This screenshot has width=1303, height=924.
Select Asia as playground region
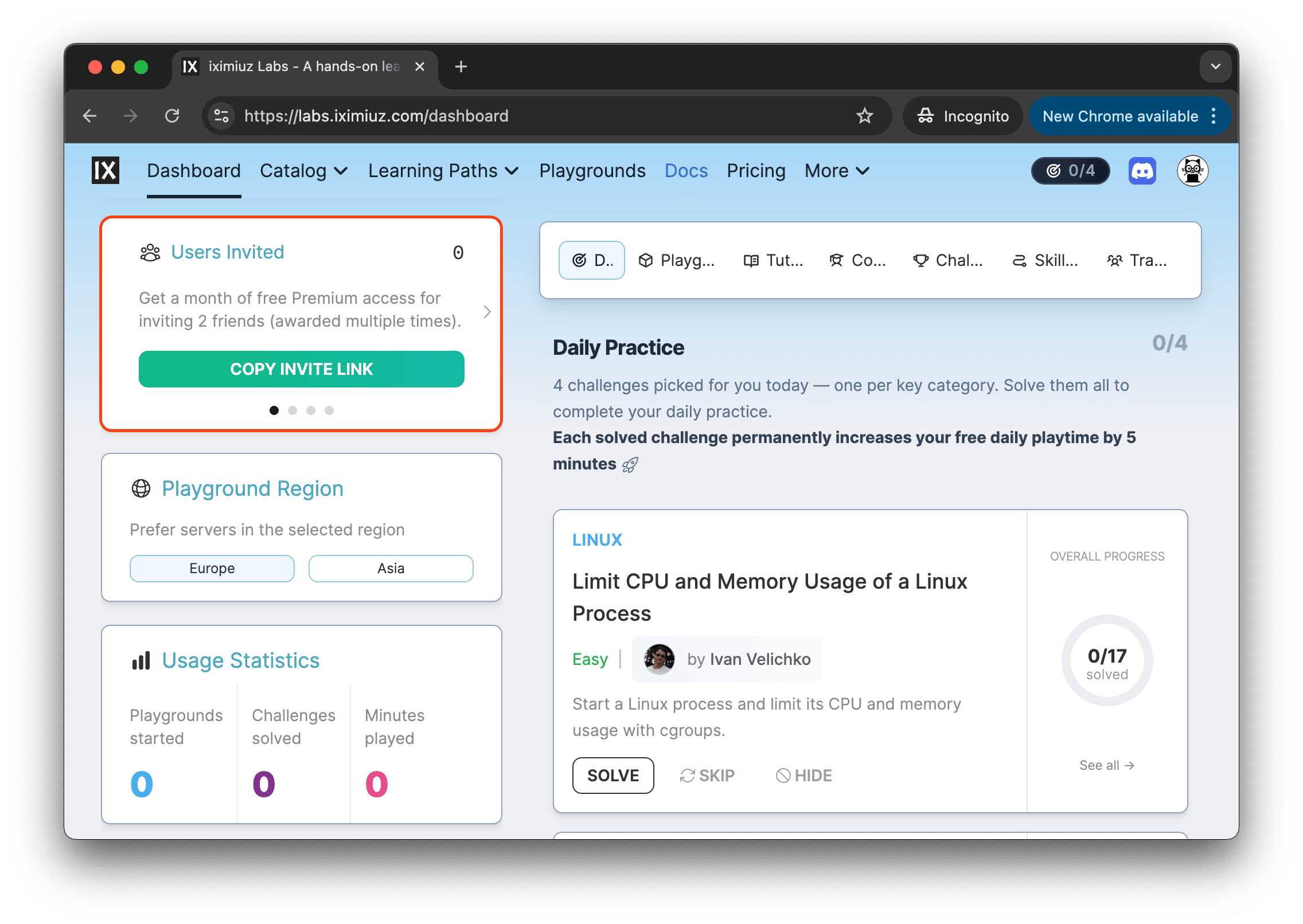[x=391, y=568]
